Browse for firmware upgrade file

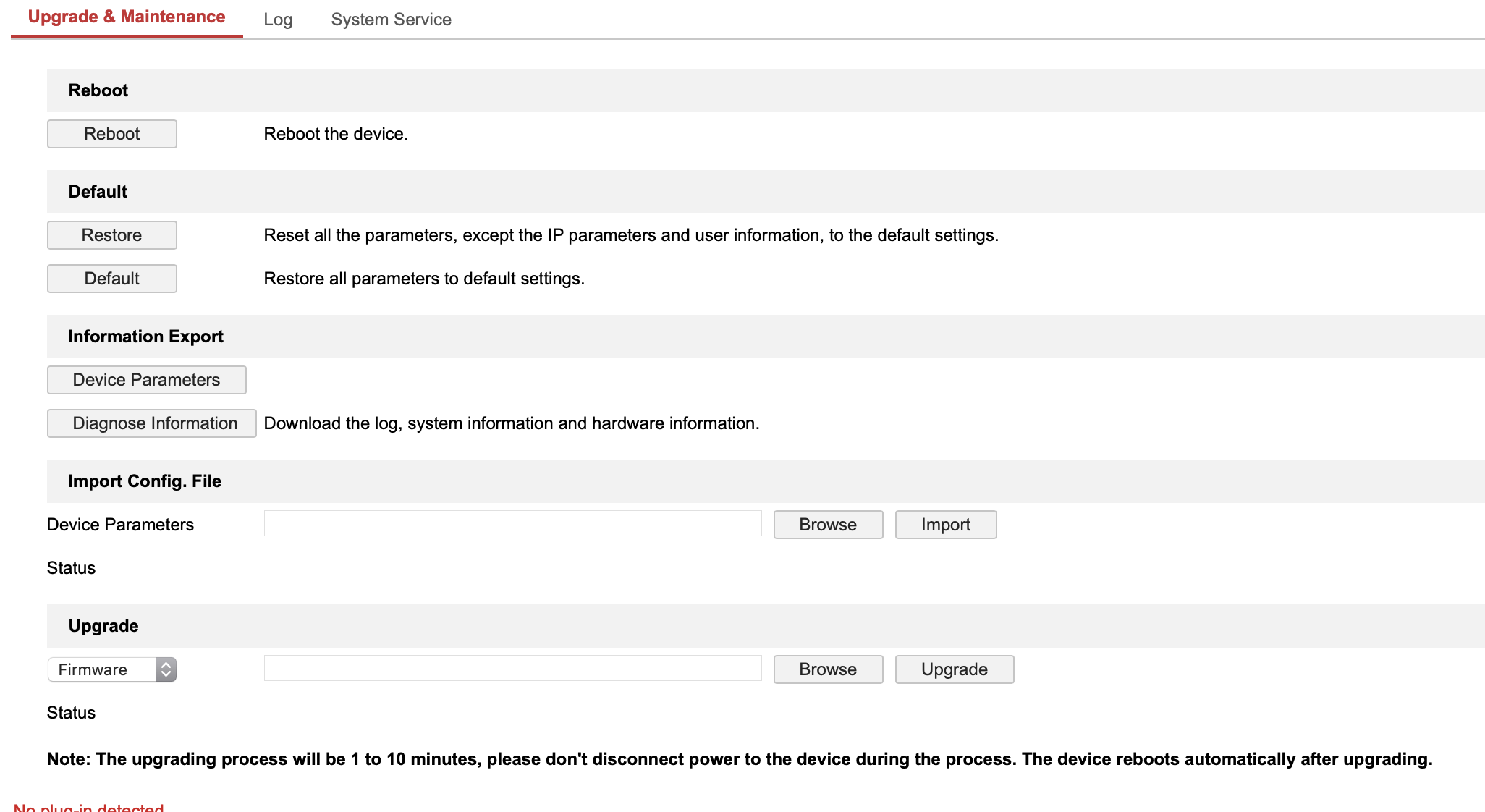tap(828, 669)
